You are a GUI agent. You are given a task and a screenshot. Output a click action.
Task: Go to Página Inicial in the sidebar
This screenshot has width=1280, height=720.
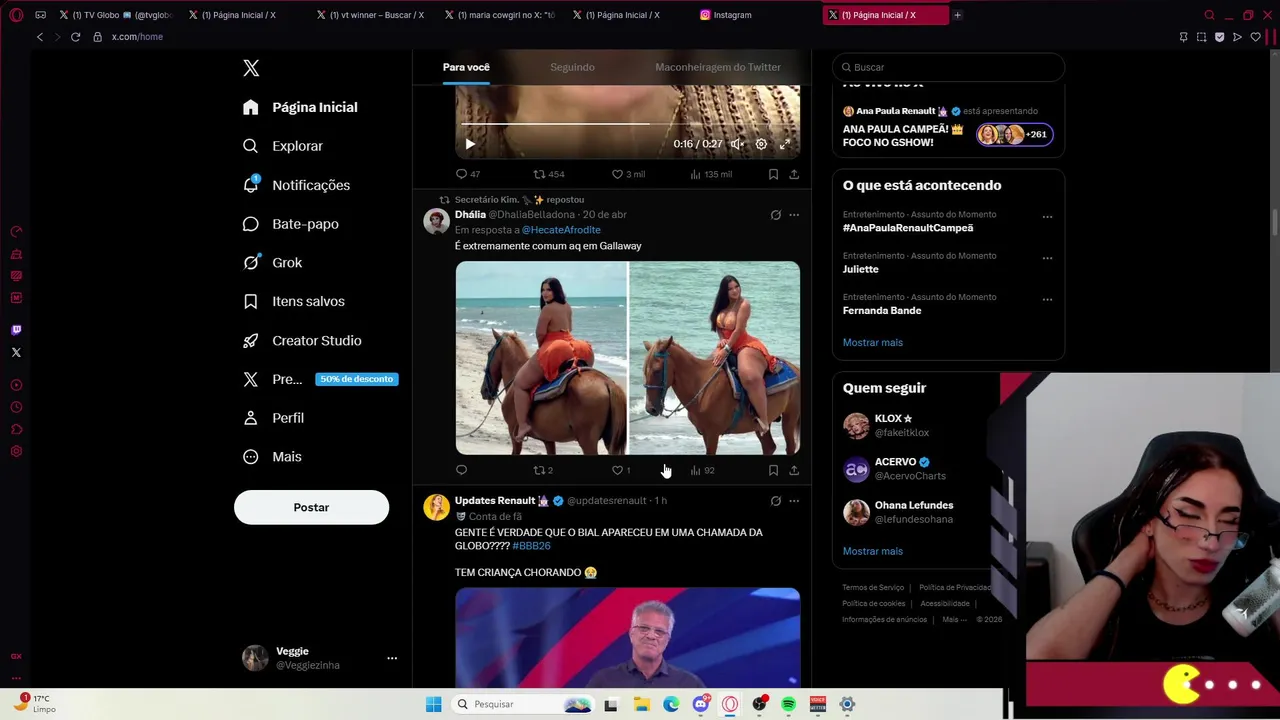(300, 107)
